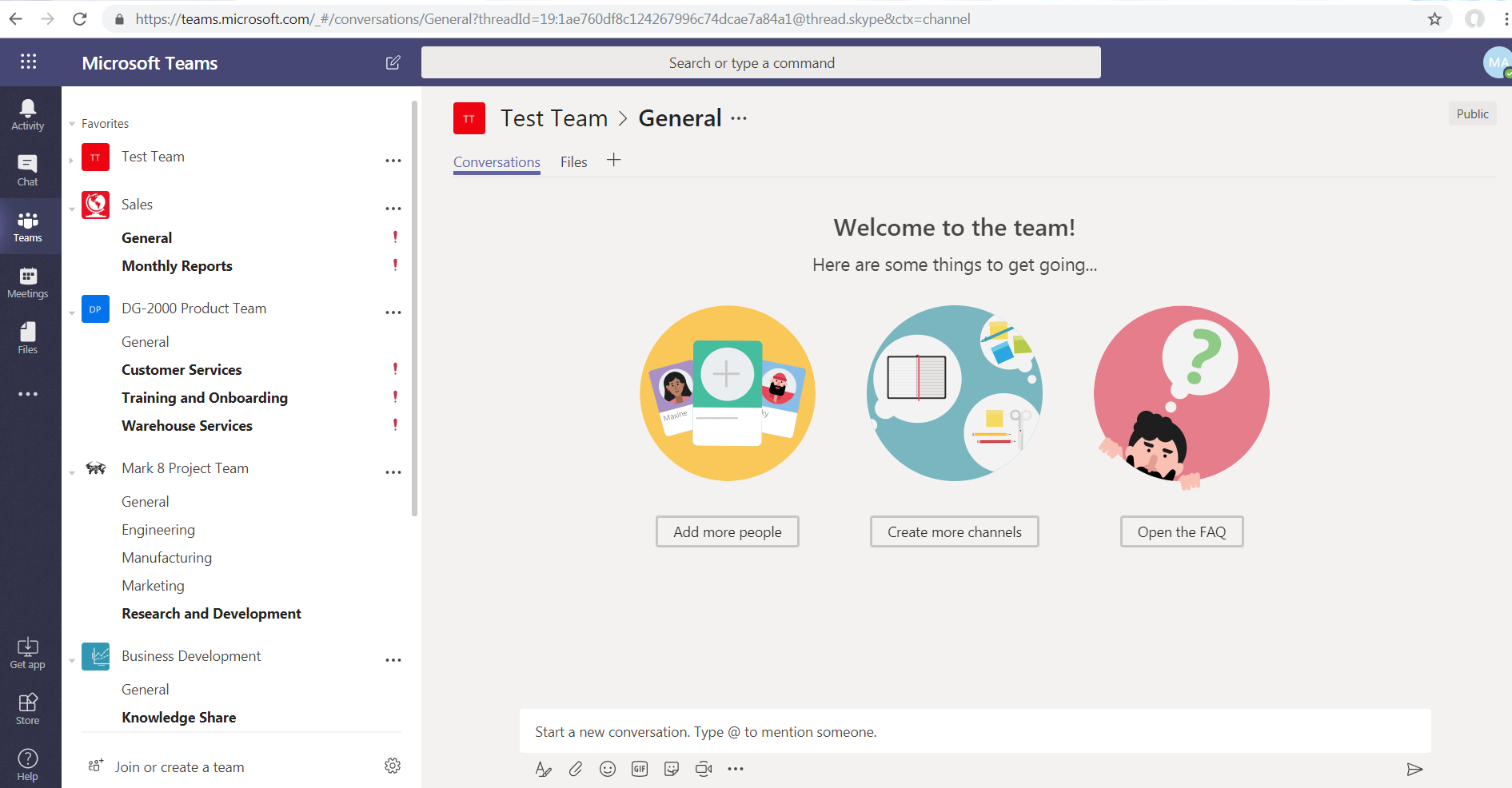Image resolution: width=1512 pixels, height=788 pixels.
Task: Open the emoji picker in compose bar
Action: pyautogui.click(x=608, y=769)
